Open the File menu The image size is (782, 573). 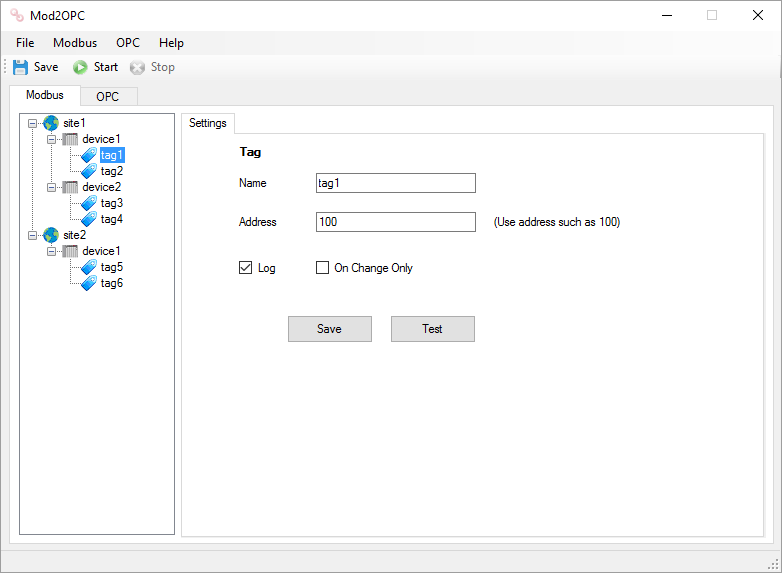point(25,43)
